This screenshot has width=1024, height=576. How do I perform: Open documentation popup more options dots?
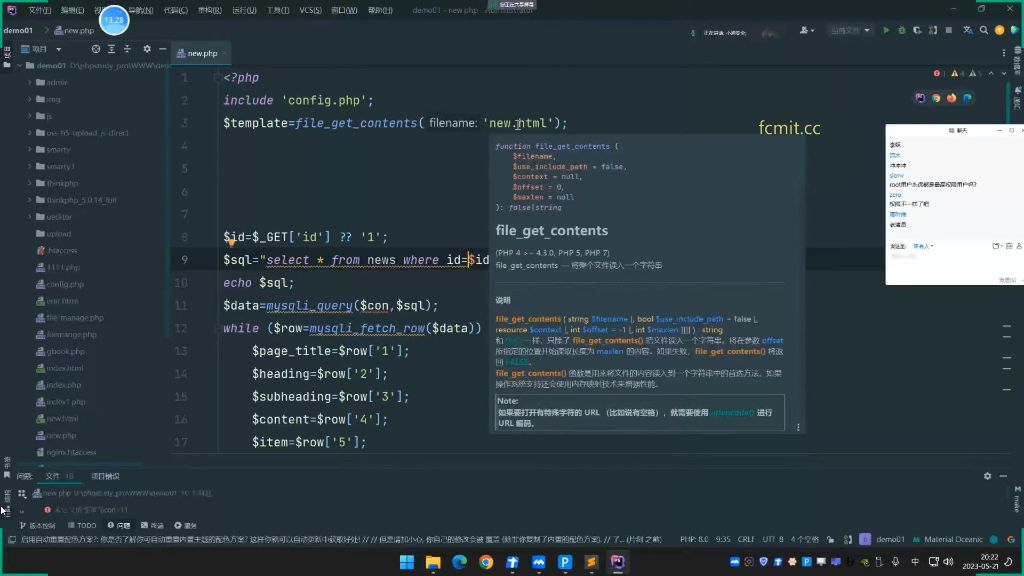click(x=798, y=427)
